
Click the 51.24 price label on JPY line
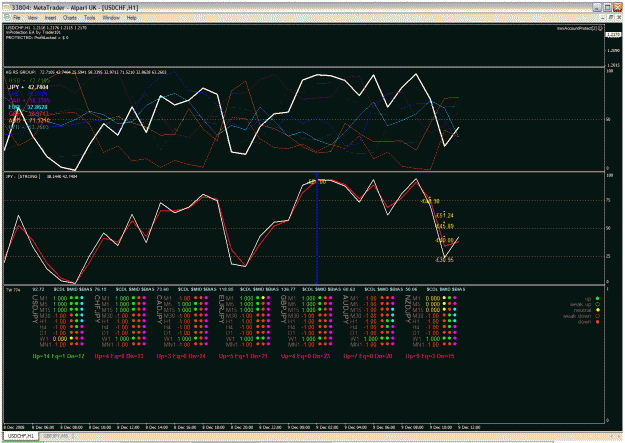[444, 216]
